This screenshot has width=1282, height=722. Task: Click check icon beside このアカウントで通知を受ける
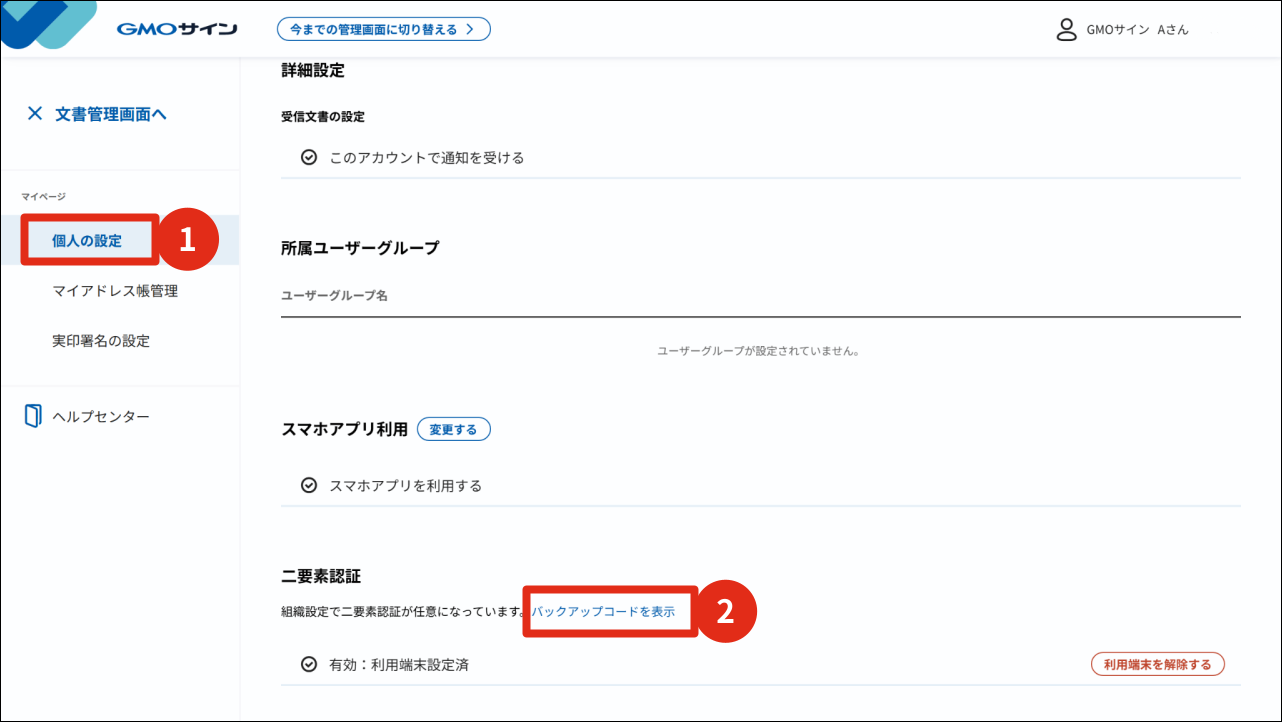coord(309,158)
